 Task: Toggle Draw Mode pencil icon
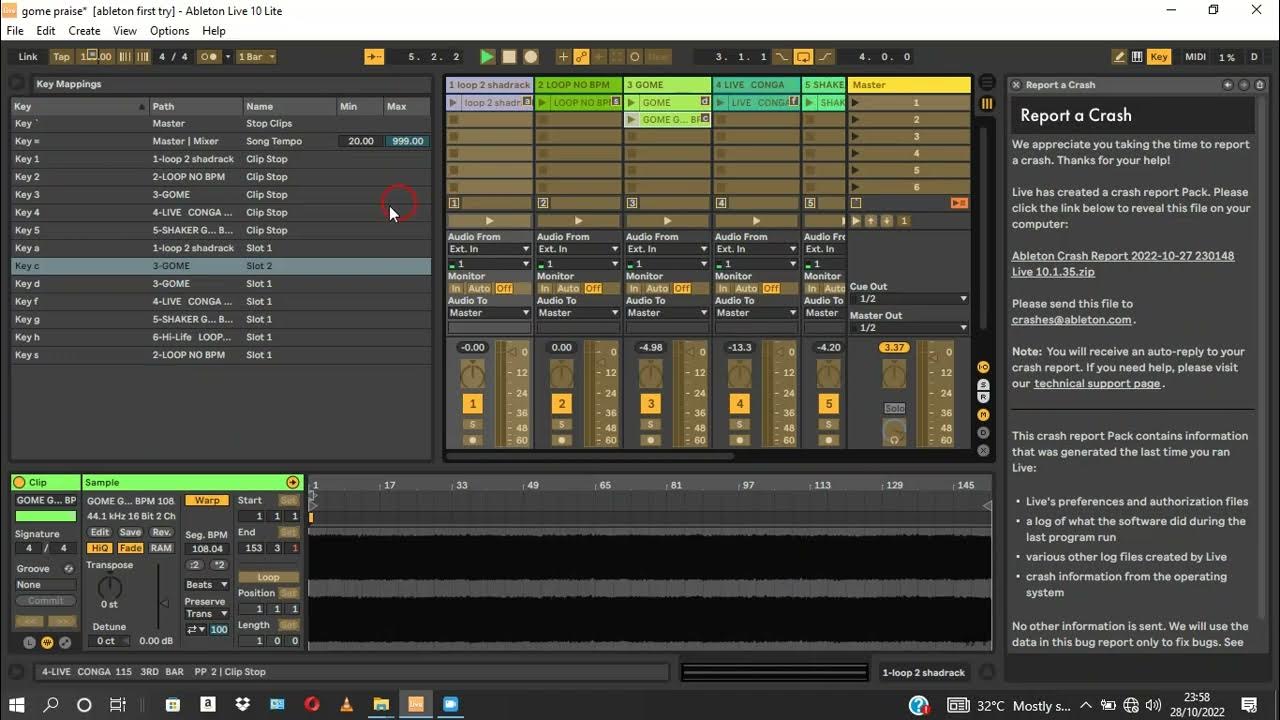tap(1119, 57)
